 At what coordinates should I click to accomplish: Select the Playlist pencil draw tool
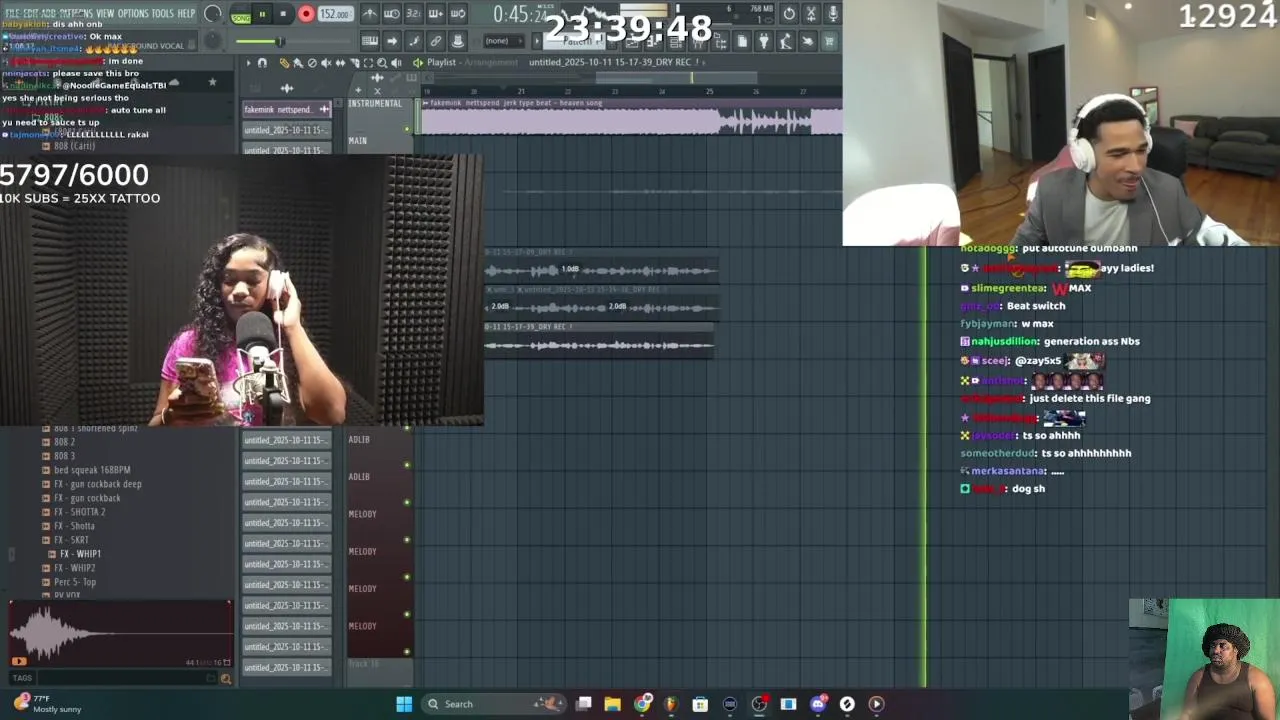(x=284, y=63)
